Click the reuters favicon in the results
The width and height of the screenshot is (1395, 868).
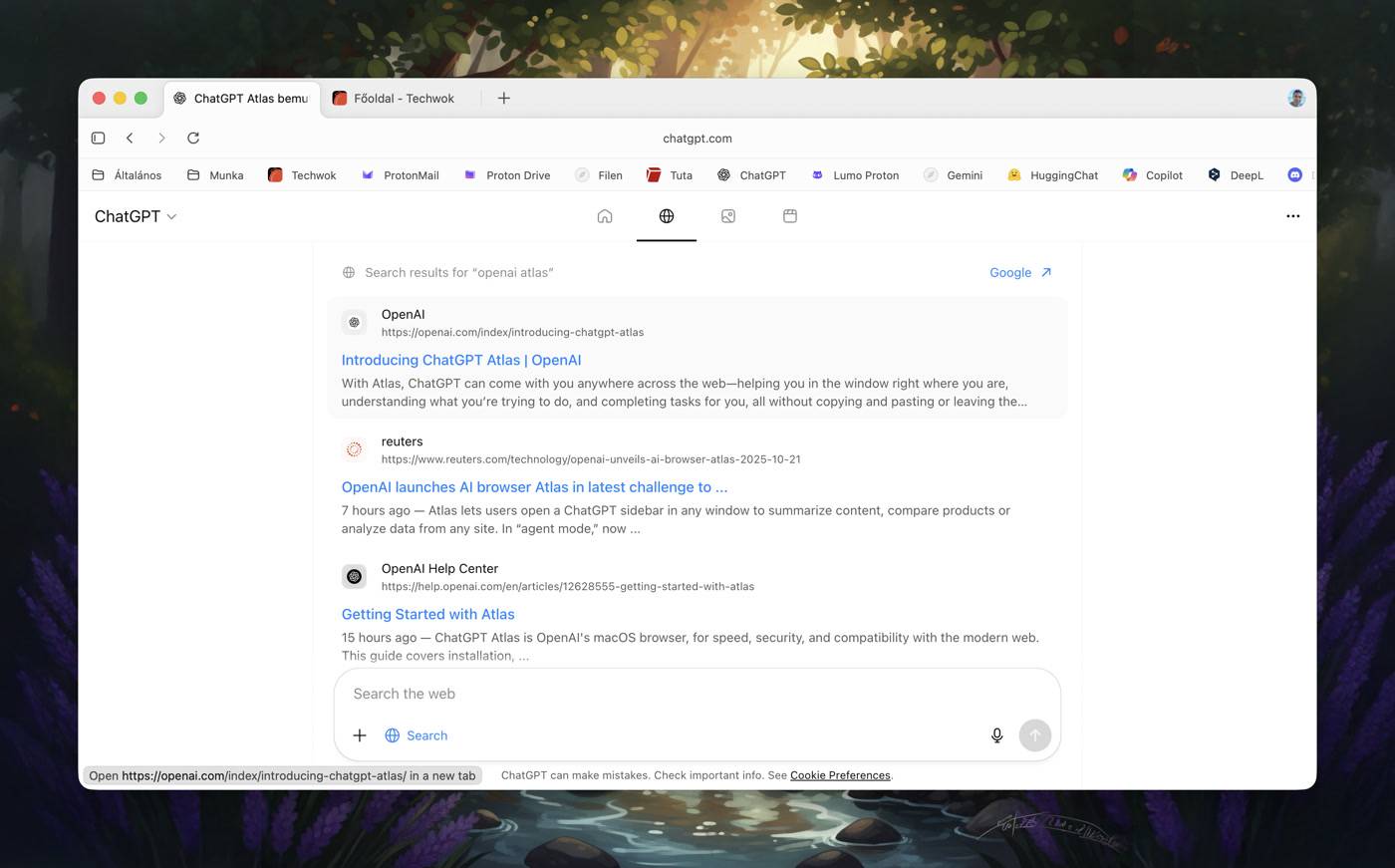[354, 449]
